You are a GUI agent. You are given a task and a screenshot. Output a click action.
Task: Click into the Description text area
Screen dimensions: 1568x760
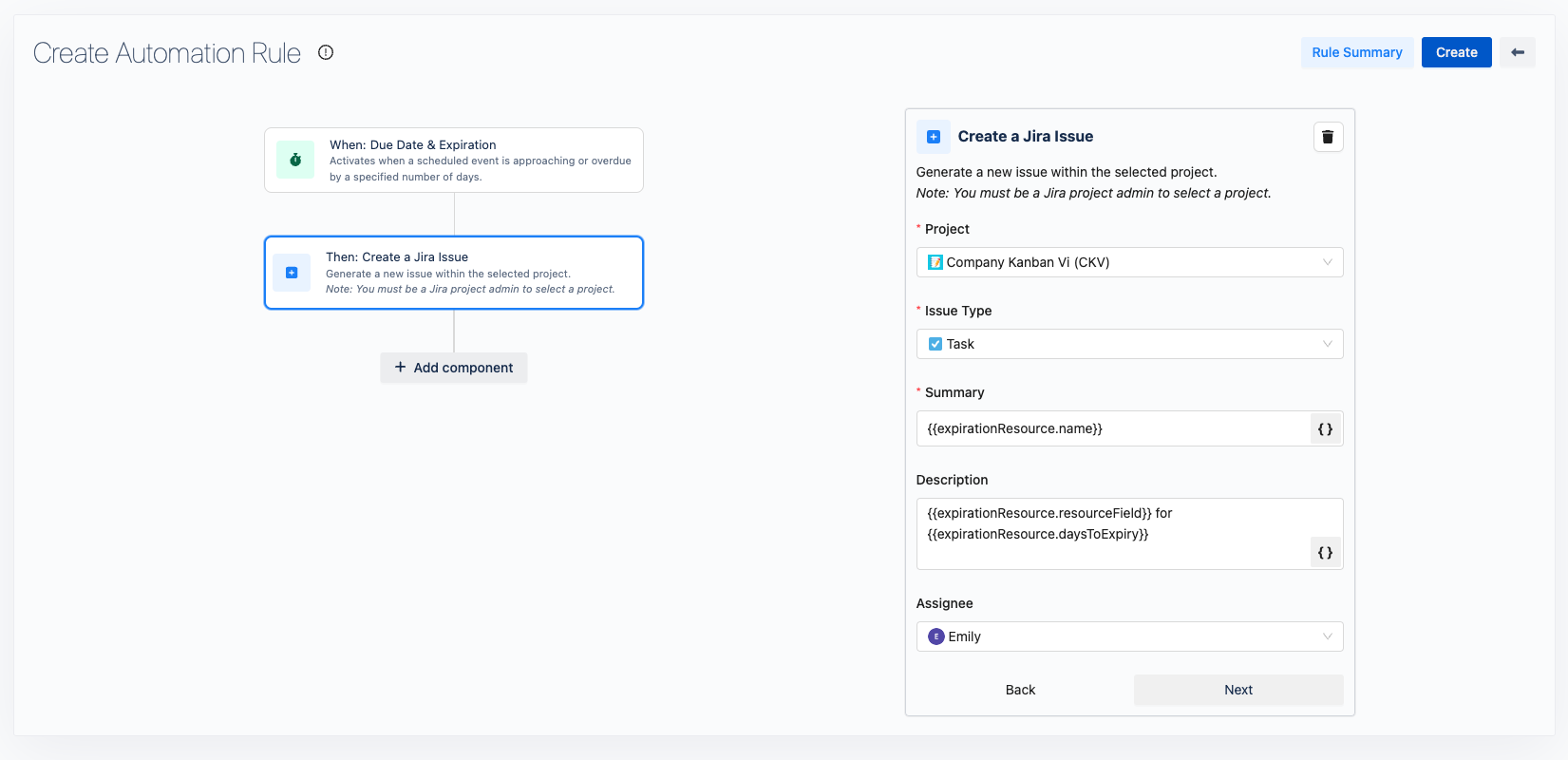click(x=1111, y=533)
